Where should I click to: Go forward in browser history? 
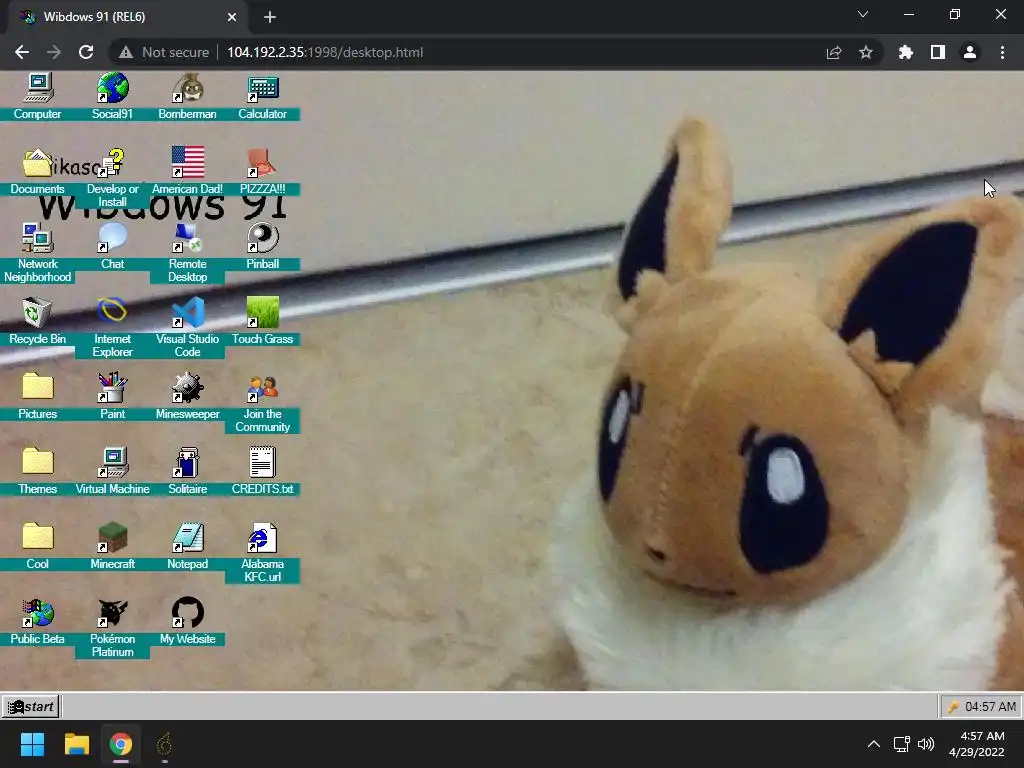pyautogui.click(x=54, y=52)
